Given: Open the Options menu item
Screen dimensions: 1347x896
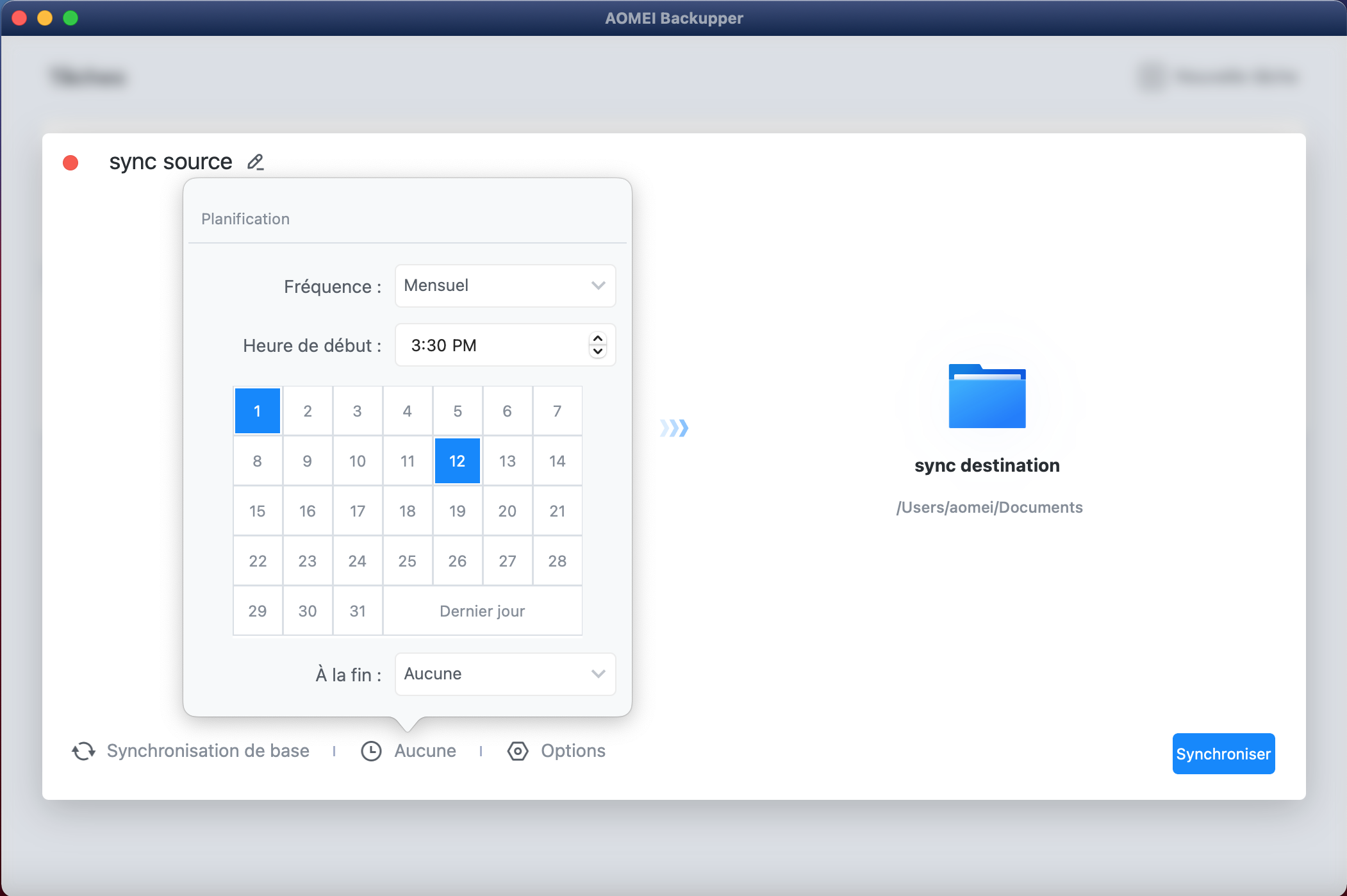Looking at the screenshot, I should click(573, 751).
